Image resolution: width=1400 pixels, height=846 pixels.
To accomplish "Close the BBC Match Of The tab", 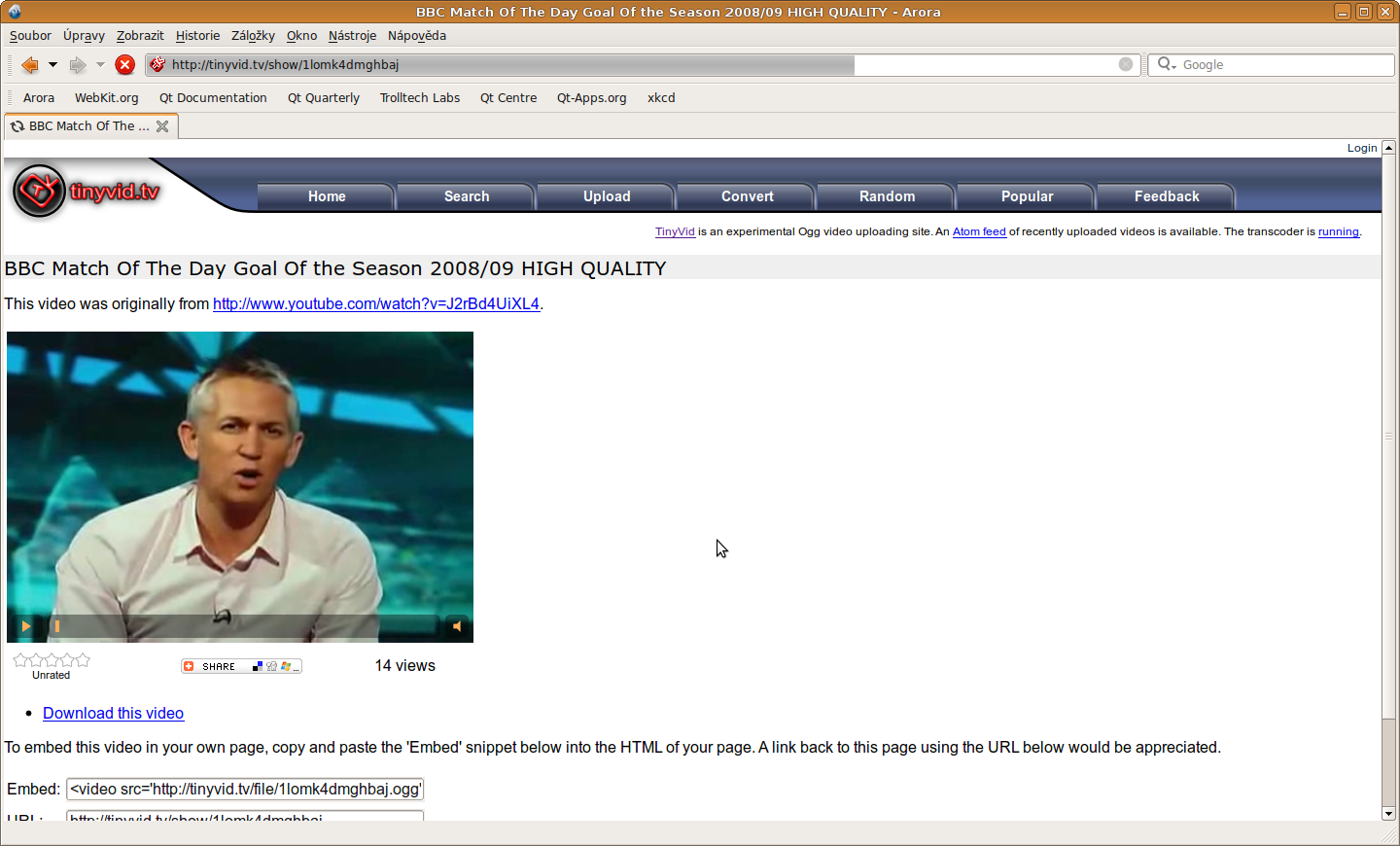I will coord(162,126).
